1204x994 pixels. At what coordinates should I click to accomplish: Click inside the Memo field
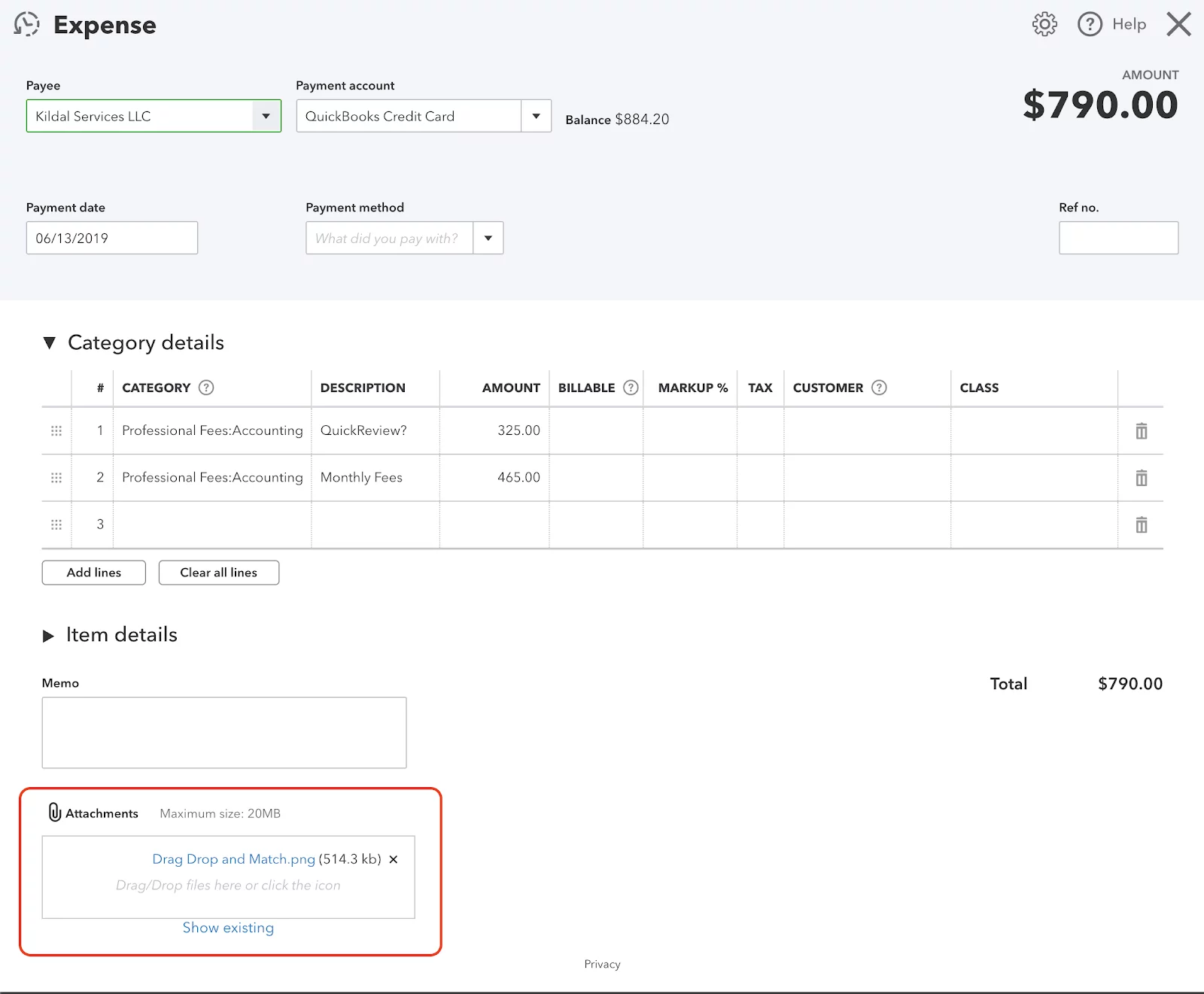[223, 731]
